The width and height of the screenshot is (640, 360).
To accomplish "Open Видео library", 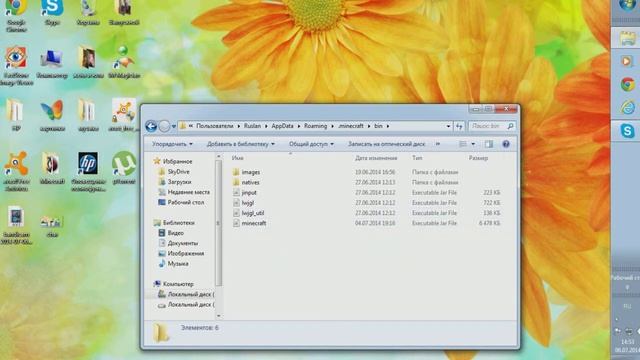I will (176, 233).
